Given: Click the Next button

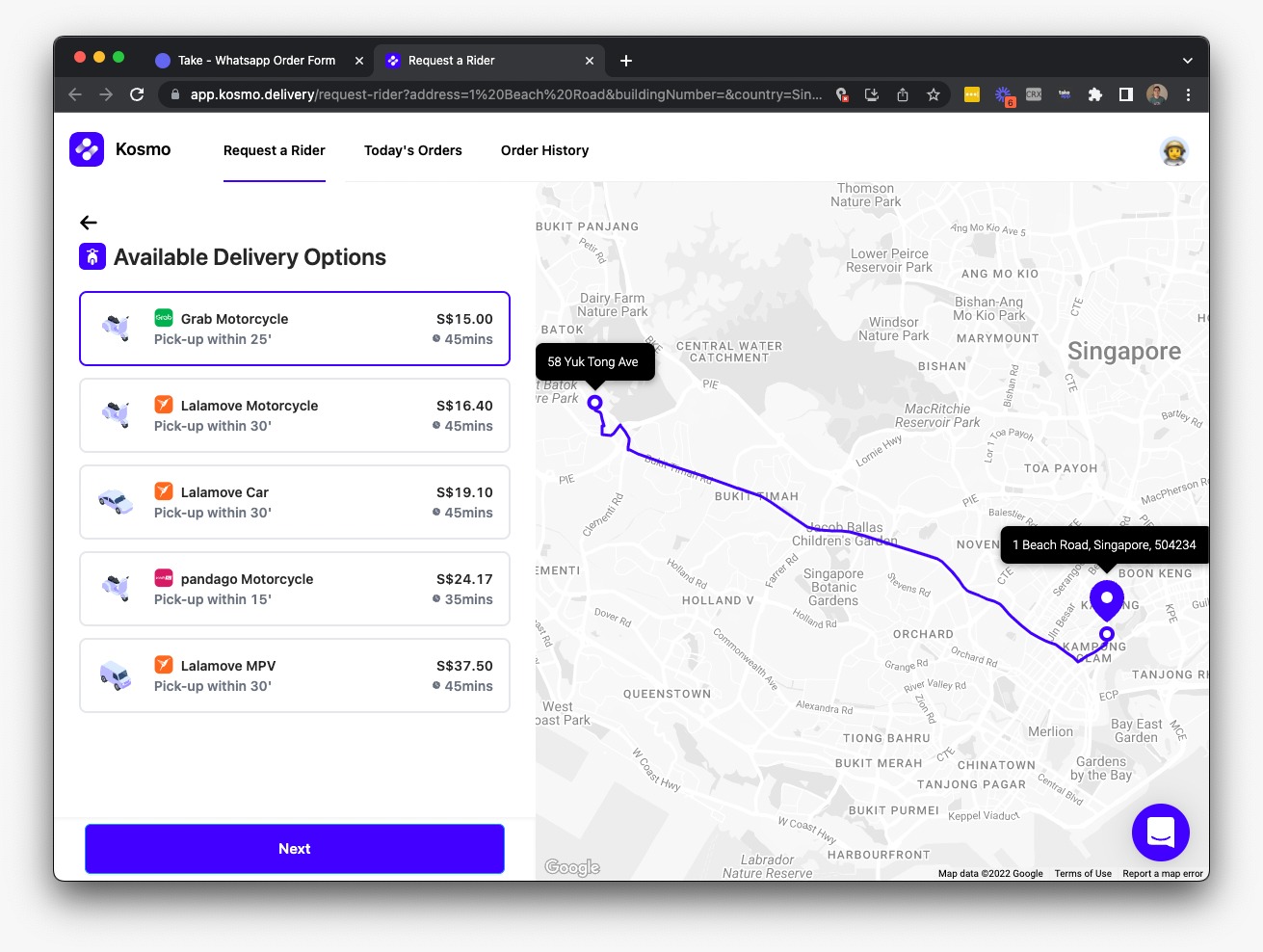Looking at the screenshot, I should [x=295, y=849].
